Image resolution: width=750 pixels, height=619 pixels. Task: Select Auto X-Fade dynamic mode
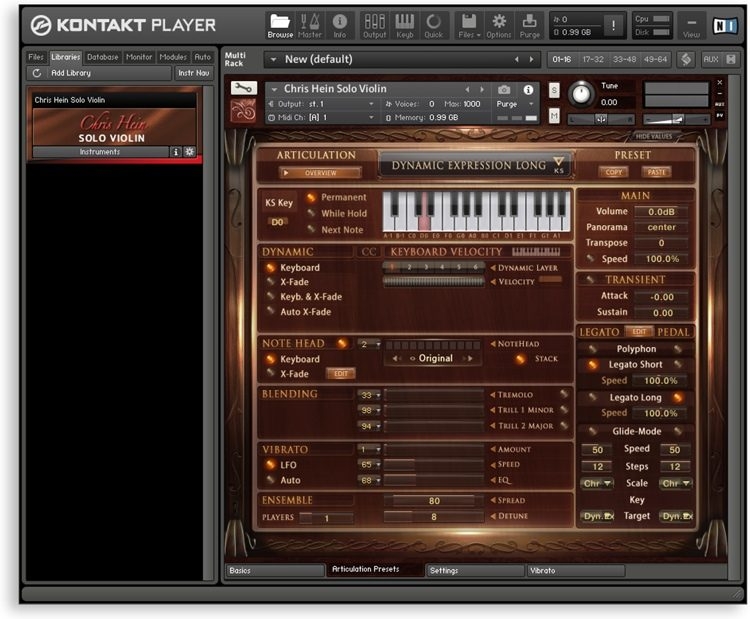271,311
